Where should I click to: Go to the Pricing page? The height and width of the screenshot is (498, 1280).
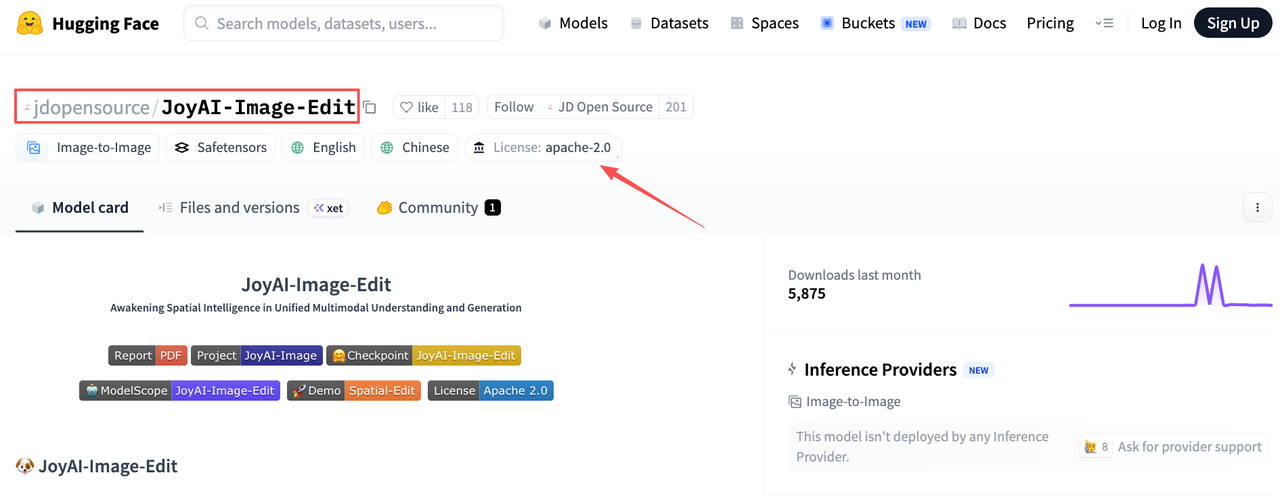pyautogui.click(x=1050, y=23)
